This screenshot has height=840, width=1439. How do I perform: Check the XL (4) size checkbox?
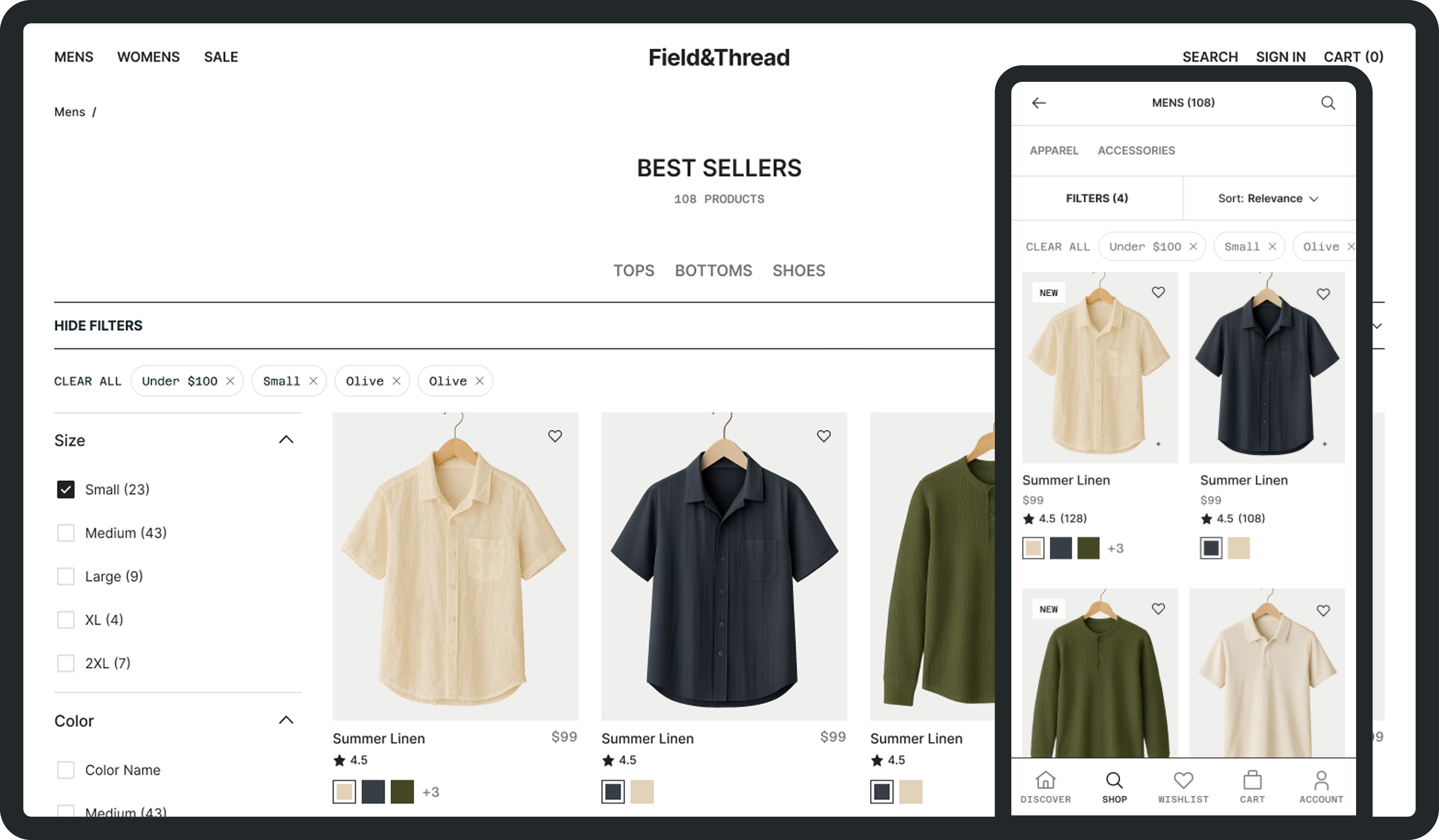click(x=66, y=620)
